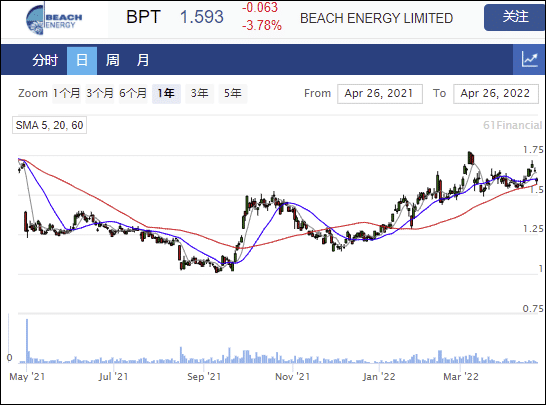Click the Zoom label

tap(33, 93)
